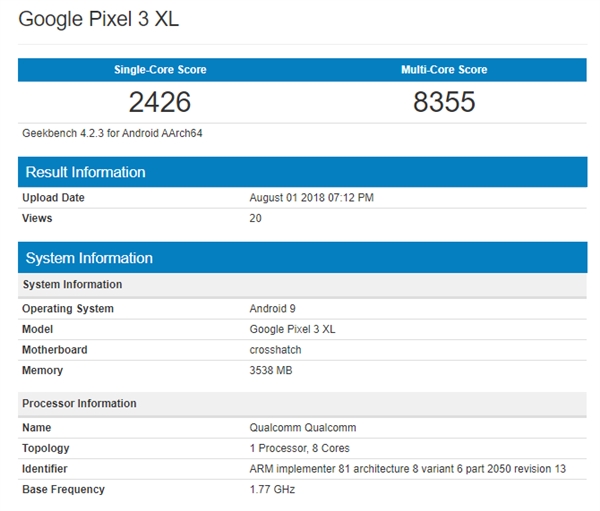Viewport: 600px width, 511px height.
Task: Click the Views count value 20
Action: point(255,218)
